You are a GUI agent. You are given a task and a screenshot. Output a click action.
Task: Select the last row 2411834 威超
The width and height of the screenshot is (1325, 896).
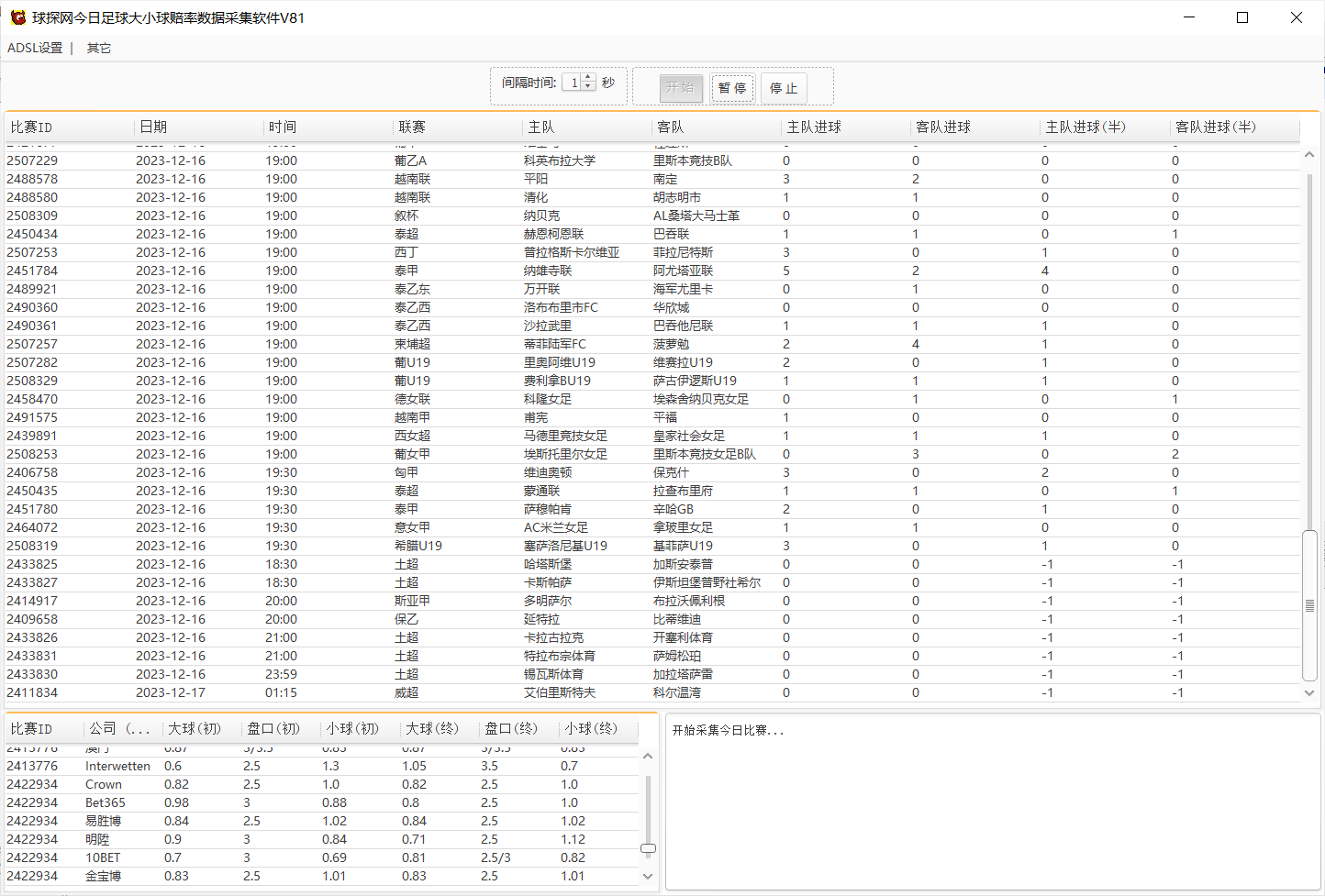(x=652, y=692)
